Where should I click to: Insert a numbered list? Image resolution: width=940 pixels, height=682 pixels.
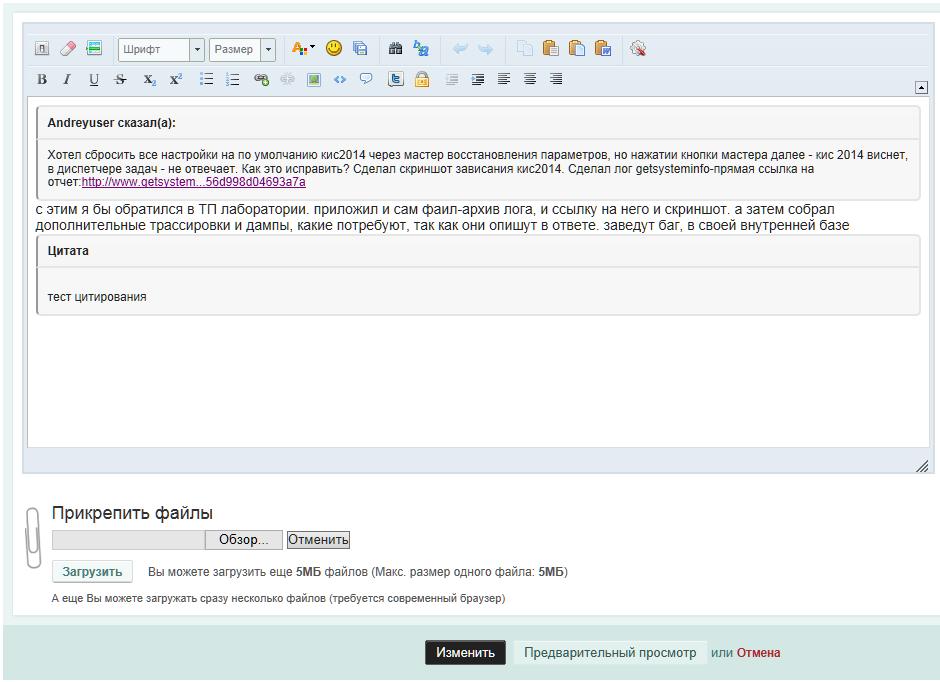pos(233,80)
